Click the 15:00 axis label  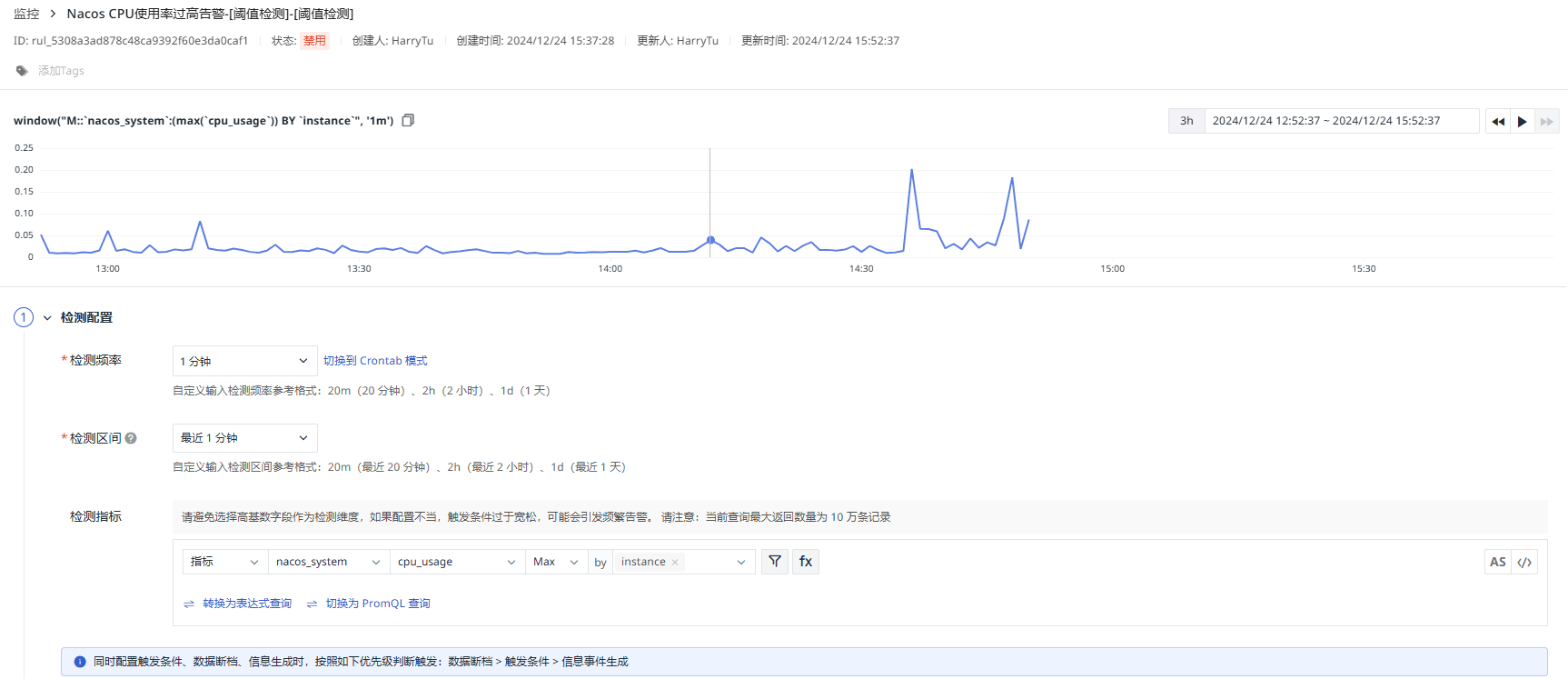(1113, 269)
